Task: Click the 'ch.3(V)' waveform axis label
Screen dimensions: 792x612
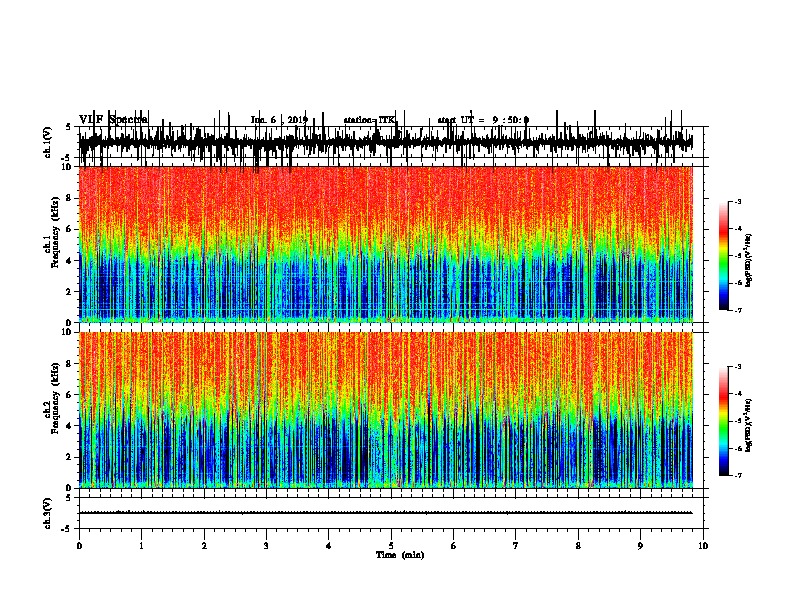Action: click(48, 513)
